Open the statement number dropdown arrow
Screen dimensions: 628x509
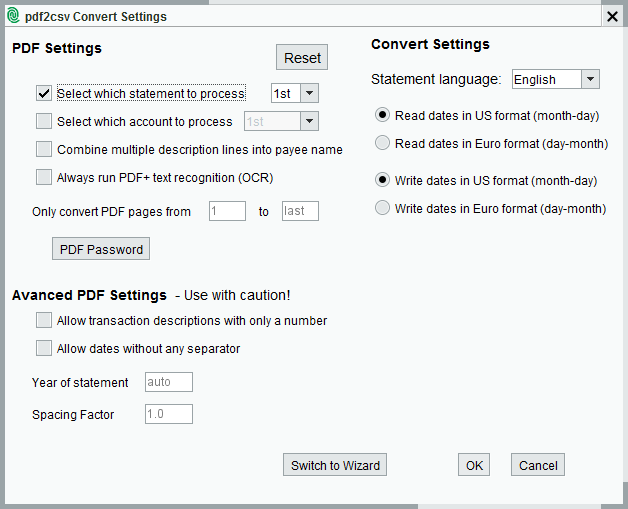click(310, 93)
